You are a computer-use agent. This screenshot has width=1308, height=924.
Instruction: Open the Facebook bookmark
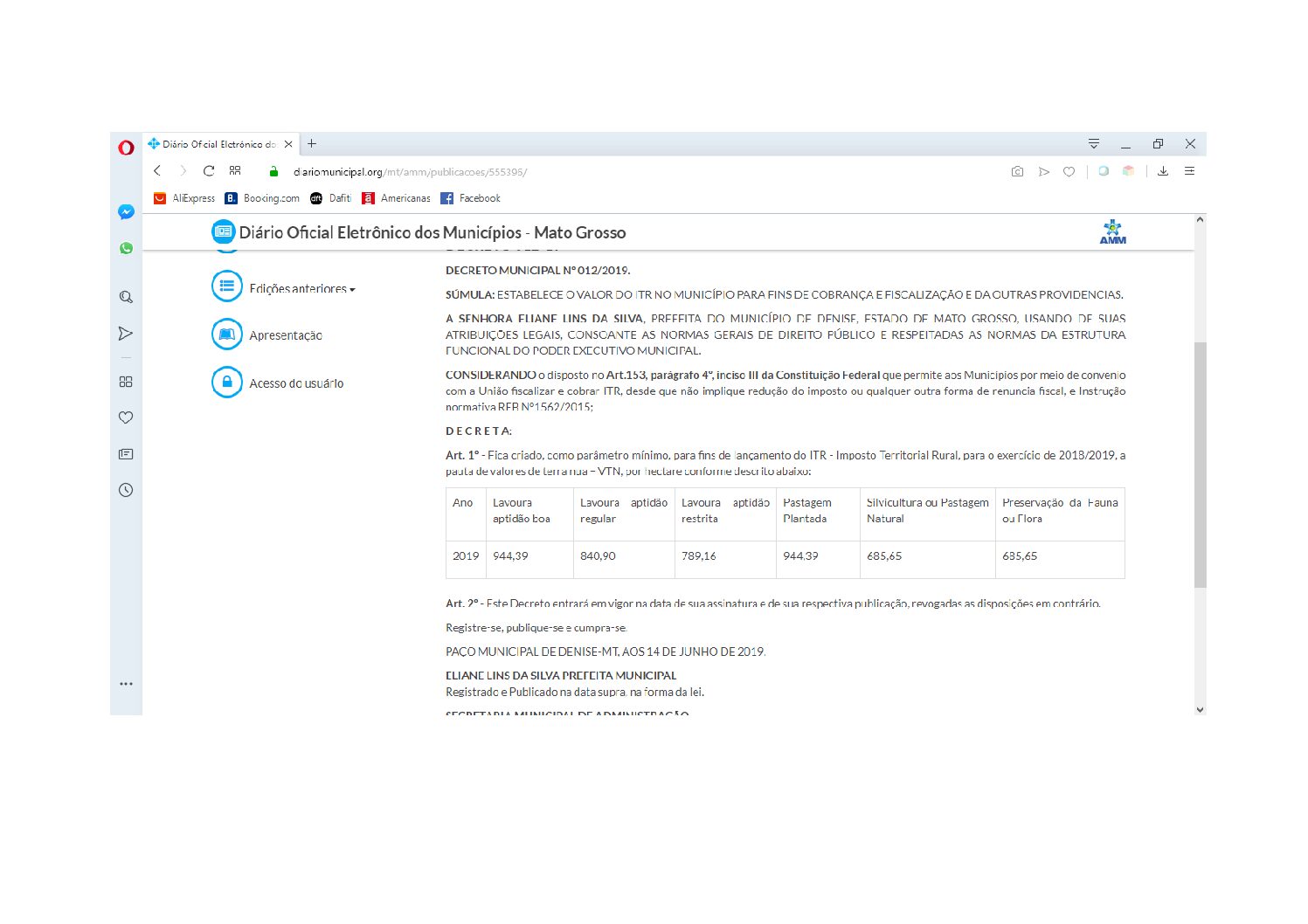tap(470, 198)
